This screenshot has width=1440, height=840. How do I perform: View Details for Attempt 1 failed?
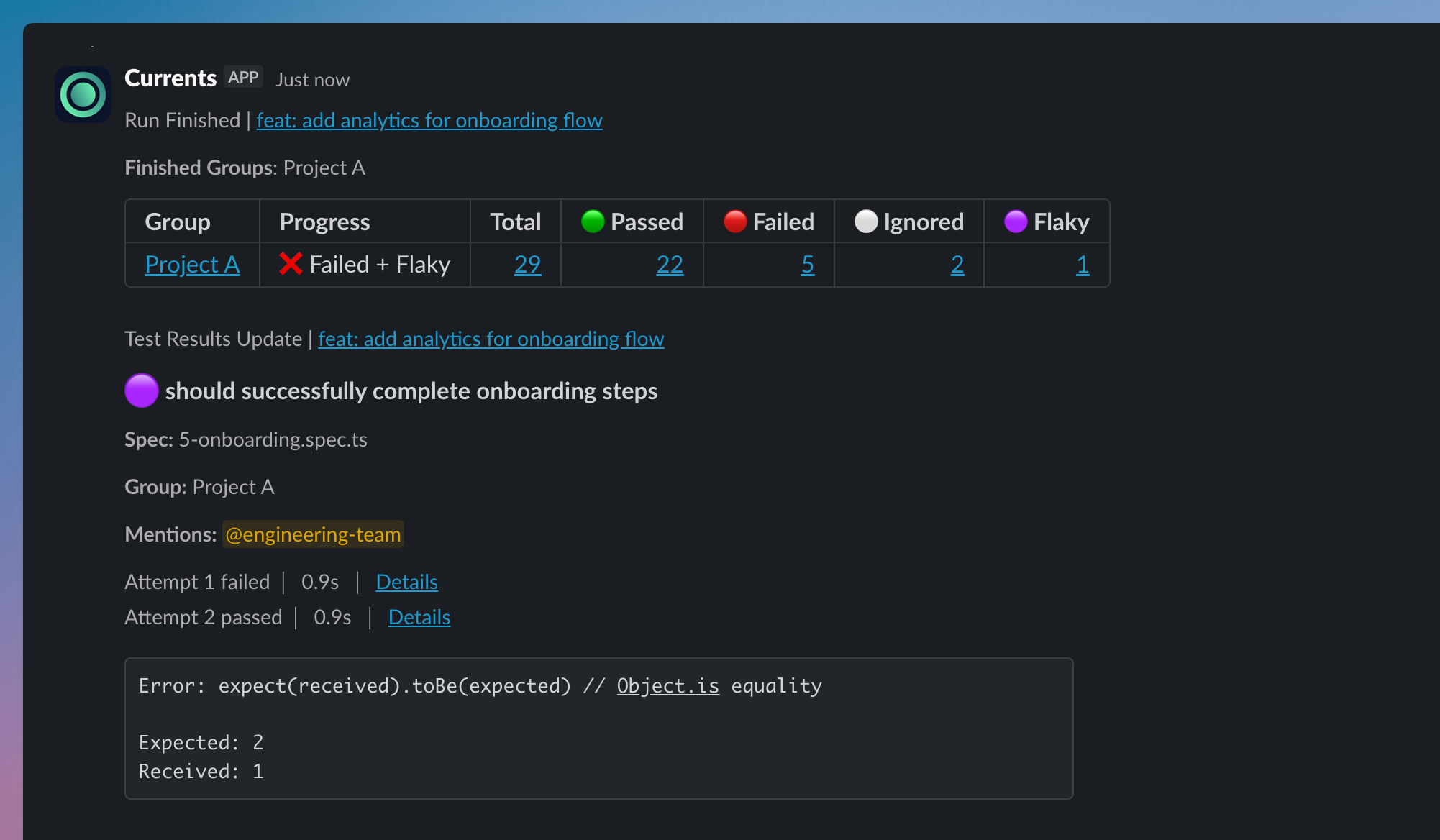[x=406, y=582]
